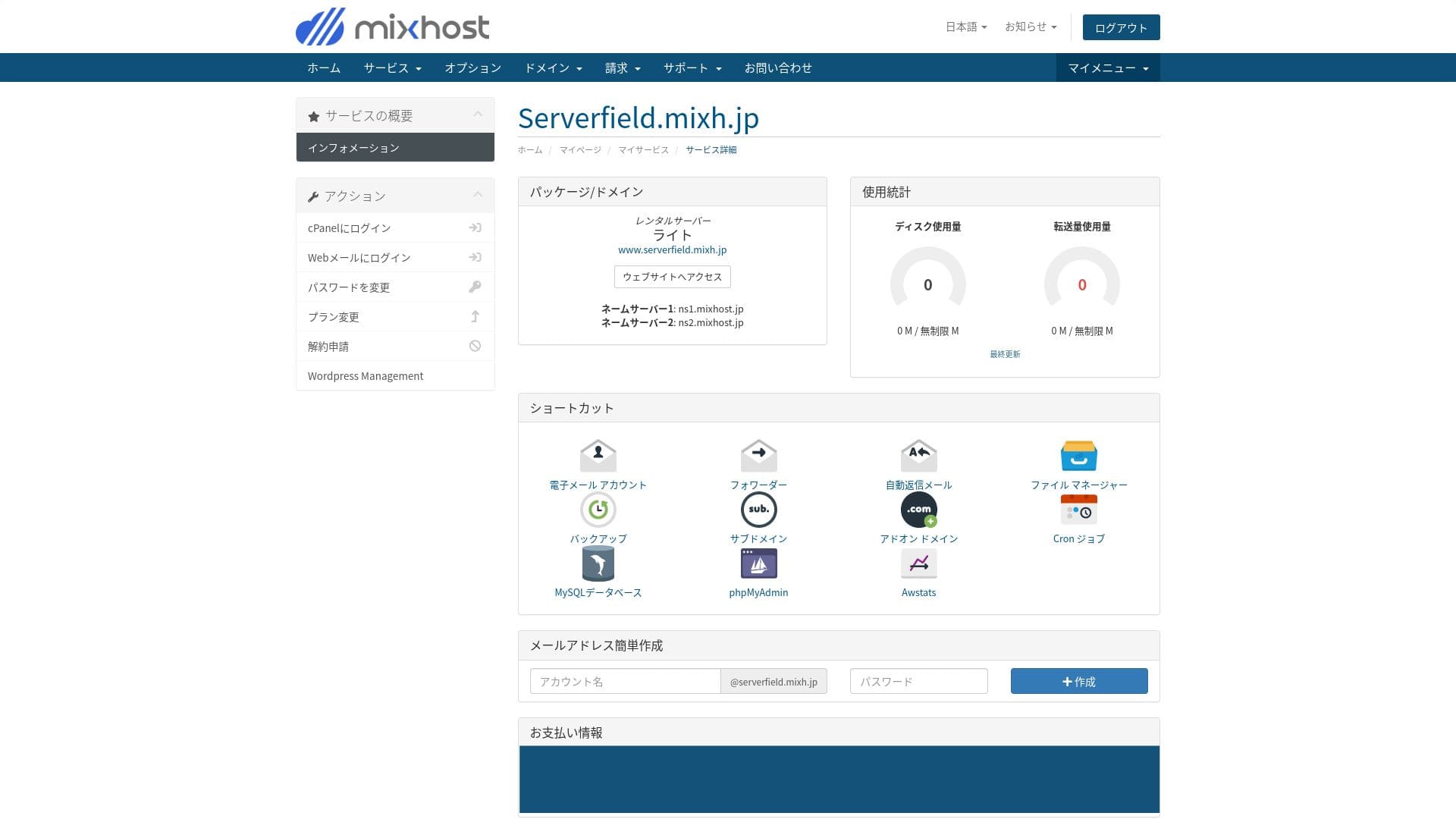This screenshot has height=819, width=1456.
Task: Collapse the サービスの概要 panel chevron
Action: click(x=478, y=115)
